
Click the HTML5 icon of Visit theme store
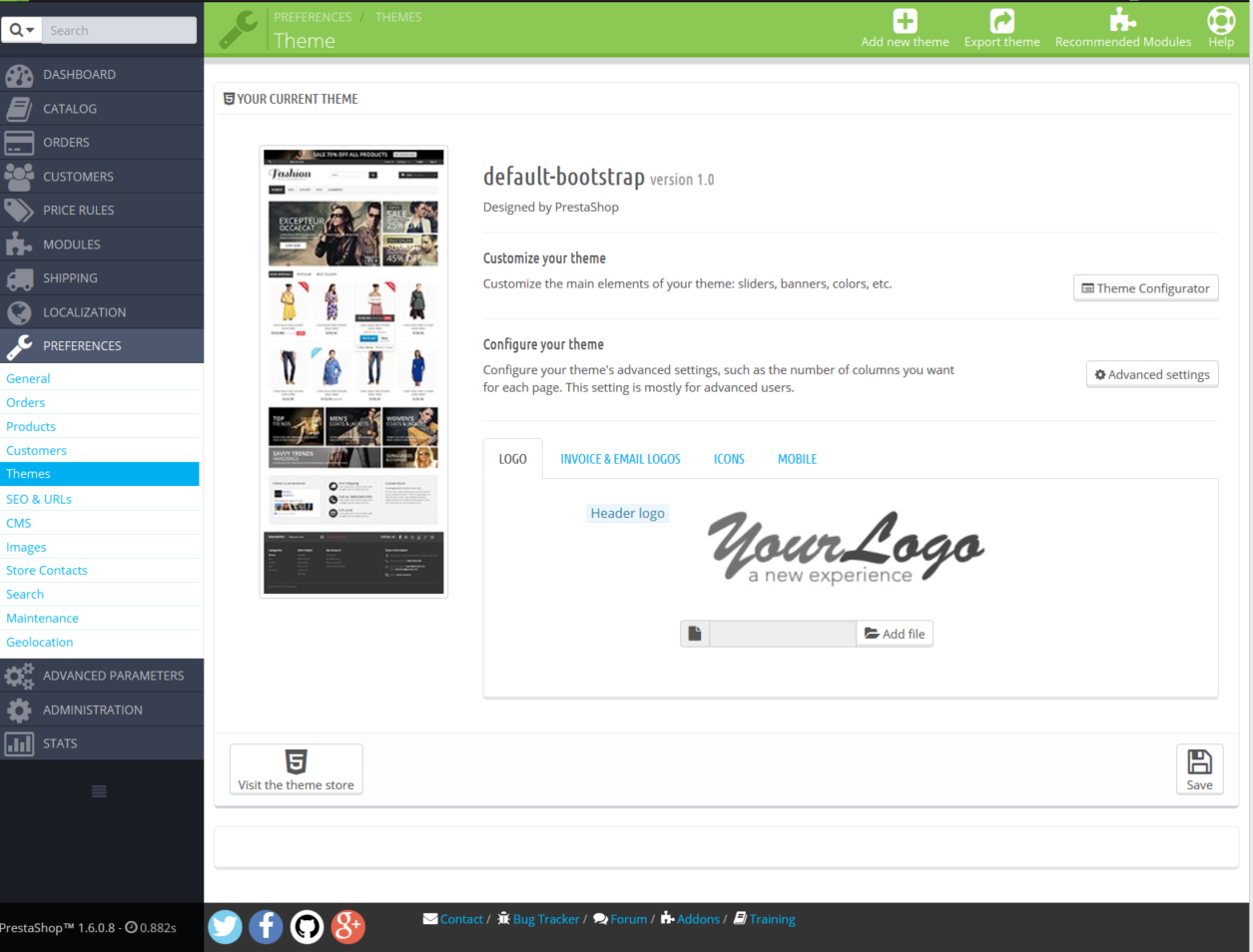pos(297,762)
